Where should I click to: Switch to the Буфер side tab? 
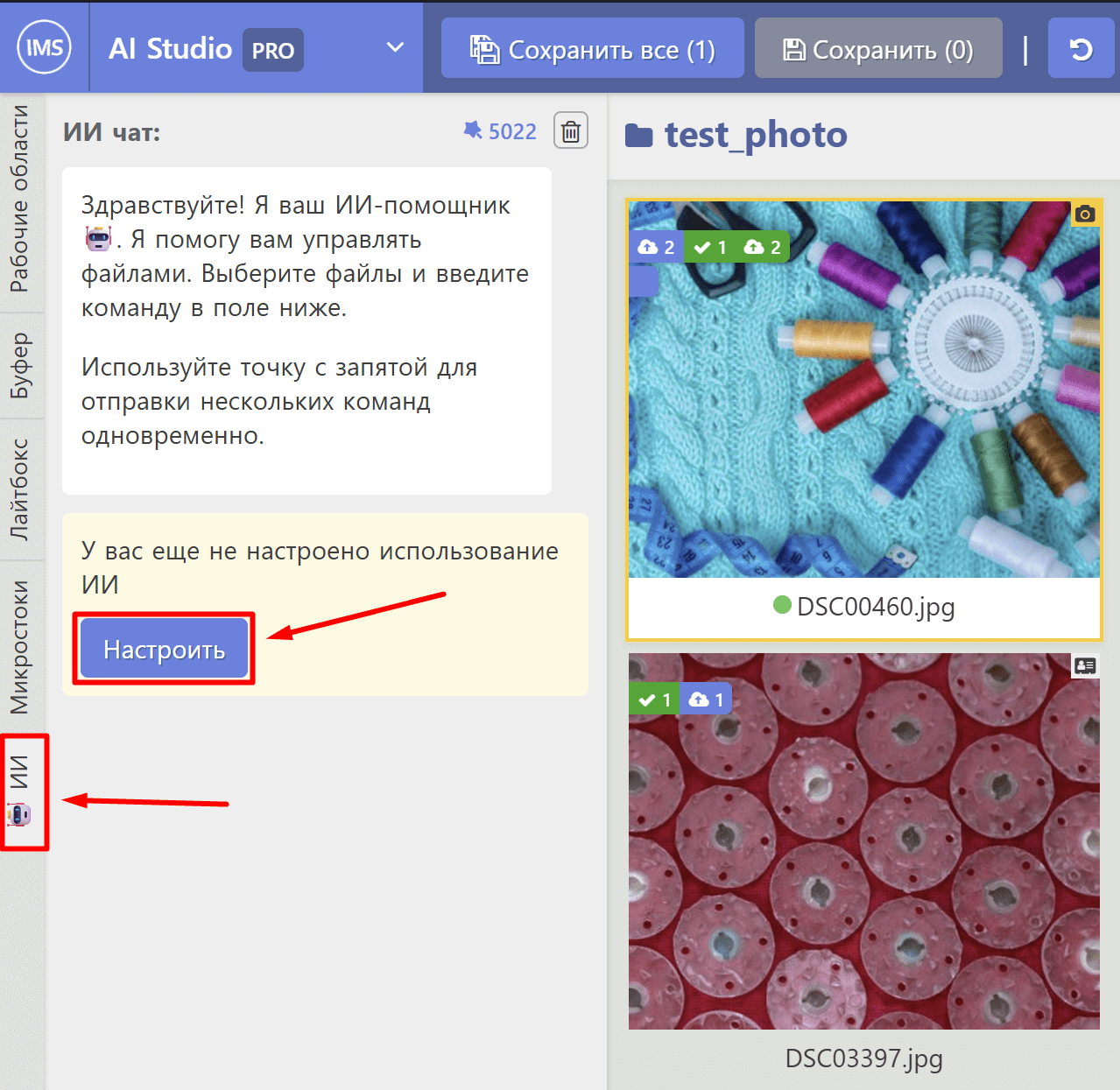(x=20, y=365)
